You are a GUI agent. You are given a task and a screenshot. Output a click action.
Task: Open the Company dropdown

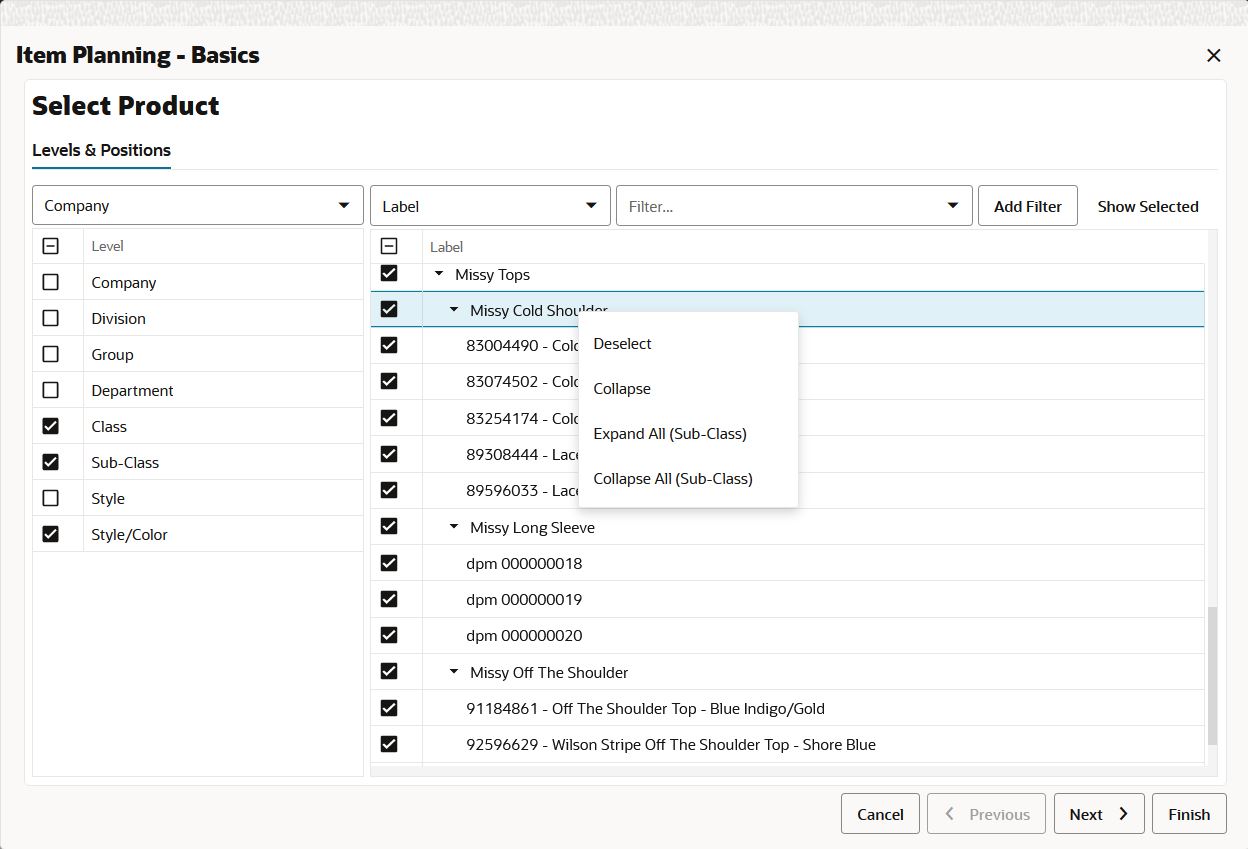click(198, 205)
